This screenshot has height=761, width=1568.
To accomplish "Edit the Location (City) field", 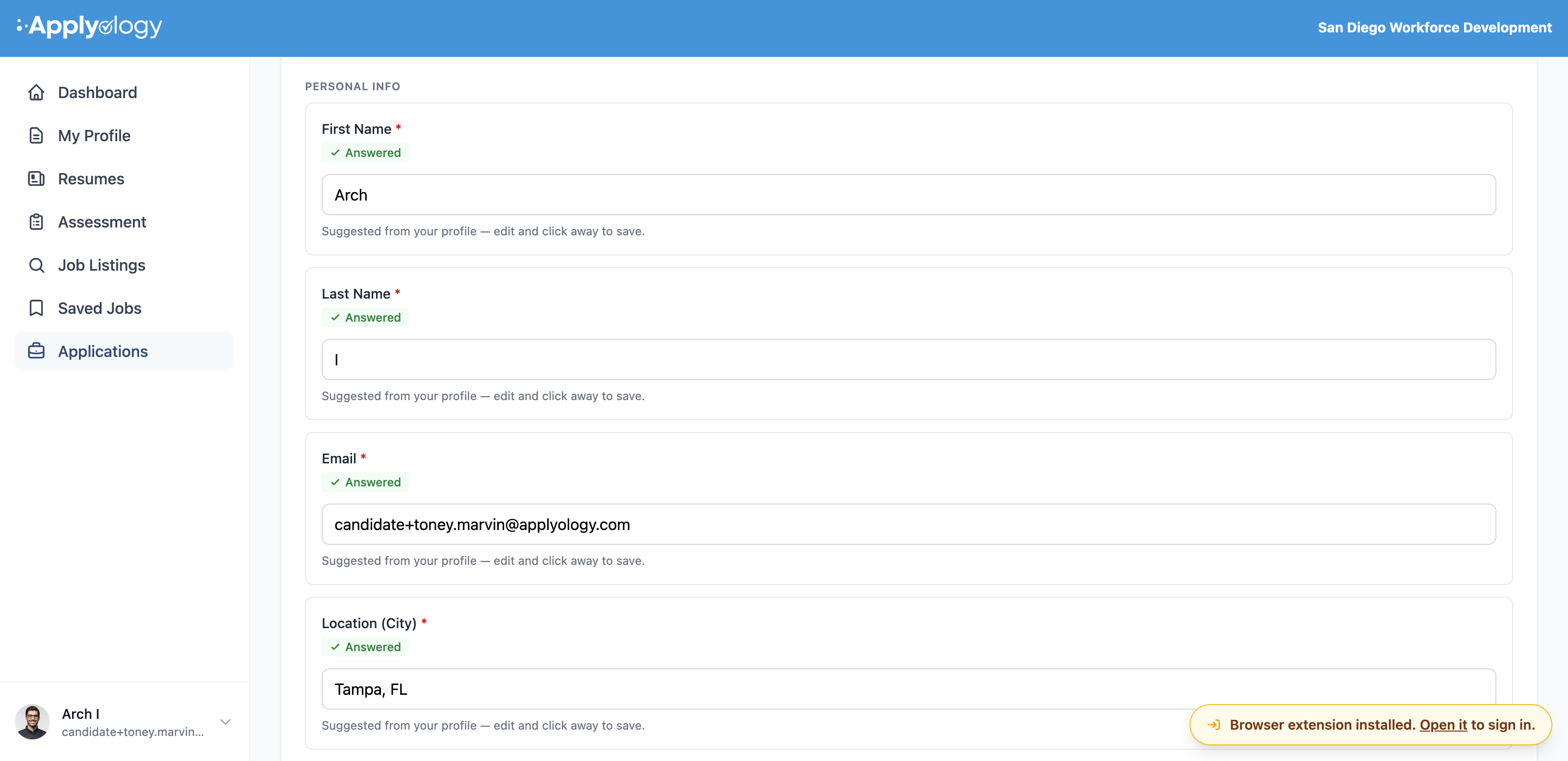I will pyautogui.click(x=908, y=689).
